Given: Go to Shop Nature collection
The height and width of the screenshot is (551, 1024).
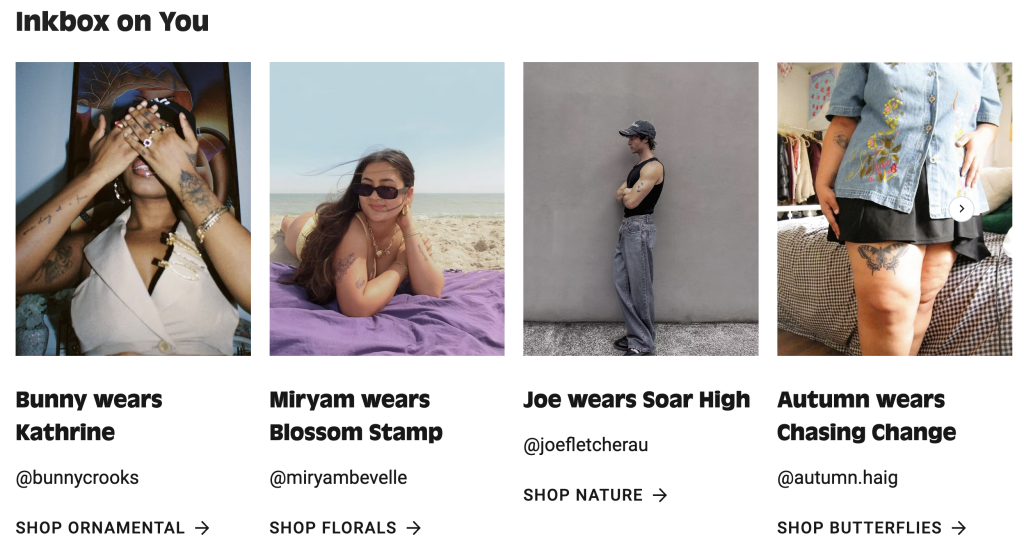Looking at the screenshot, I should tap(583, 495).
